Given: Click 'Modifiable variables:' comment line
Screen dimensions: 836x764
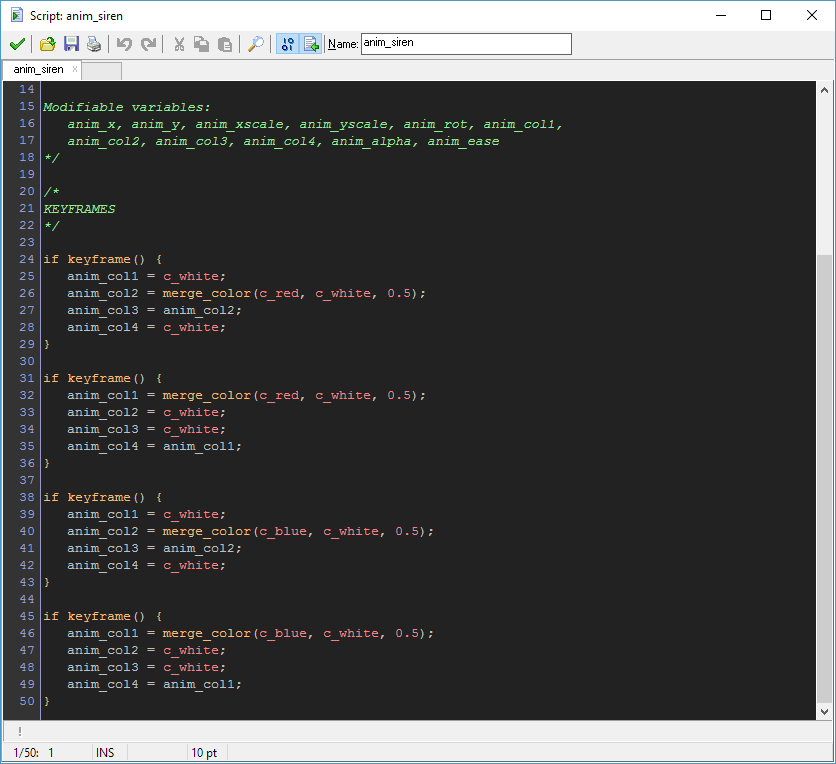Looking at the screenshot, I should tap(126, 107).
